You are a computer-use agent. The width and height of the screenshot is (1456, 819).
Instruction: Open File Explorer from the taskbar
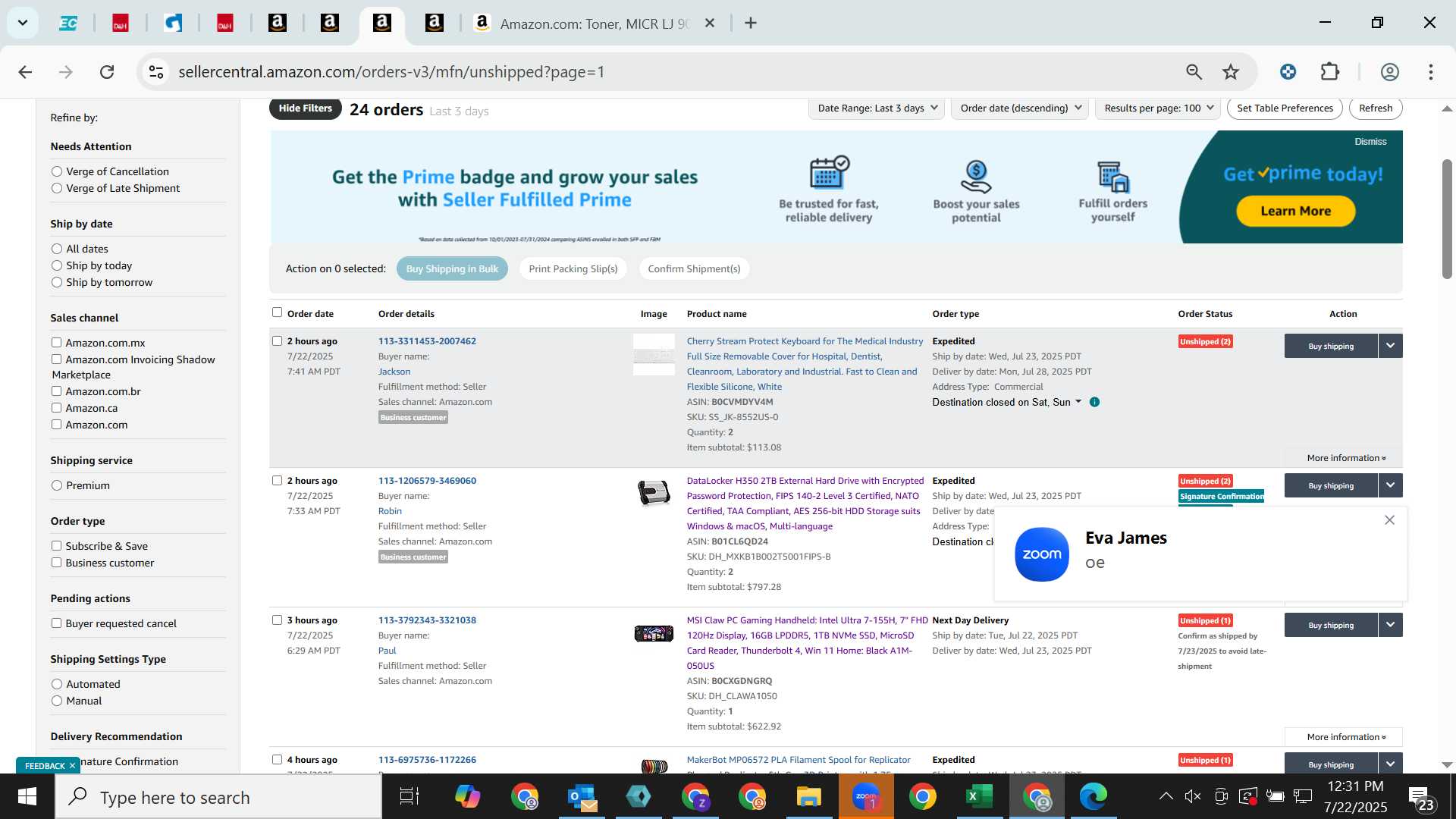(808, 797)
